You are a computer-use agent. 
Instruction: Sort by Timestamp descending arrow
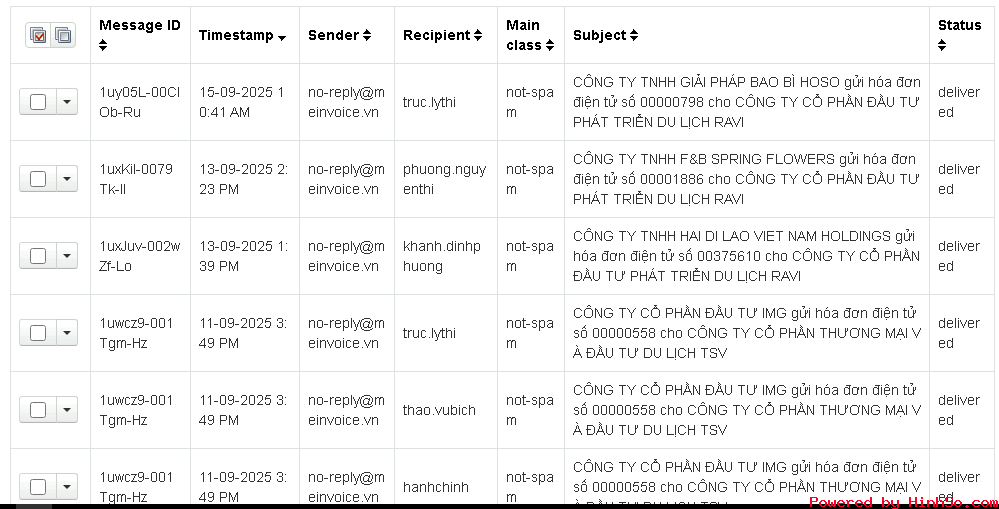282,38
